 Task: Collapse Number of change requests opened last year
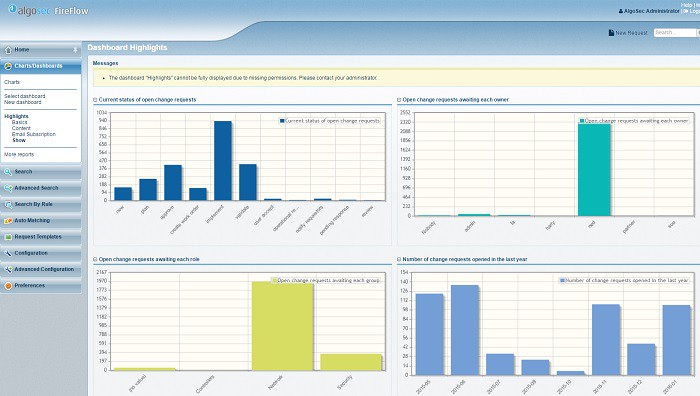pyautogui.click(x=399, y=259)
